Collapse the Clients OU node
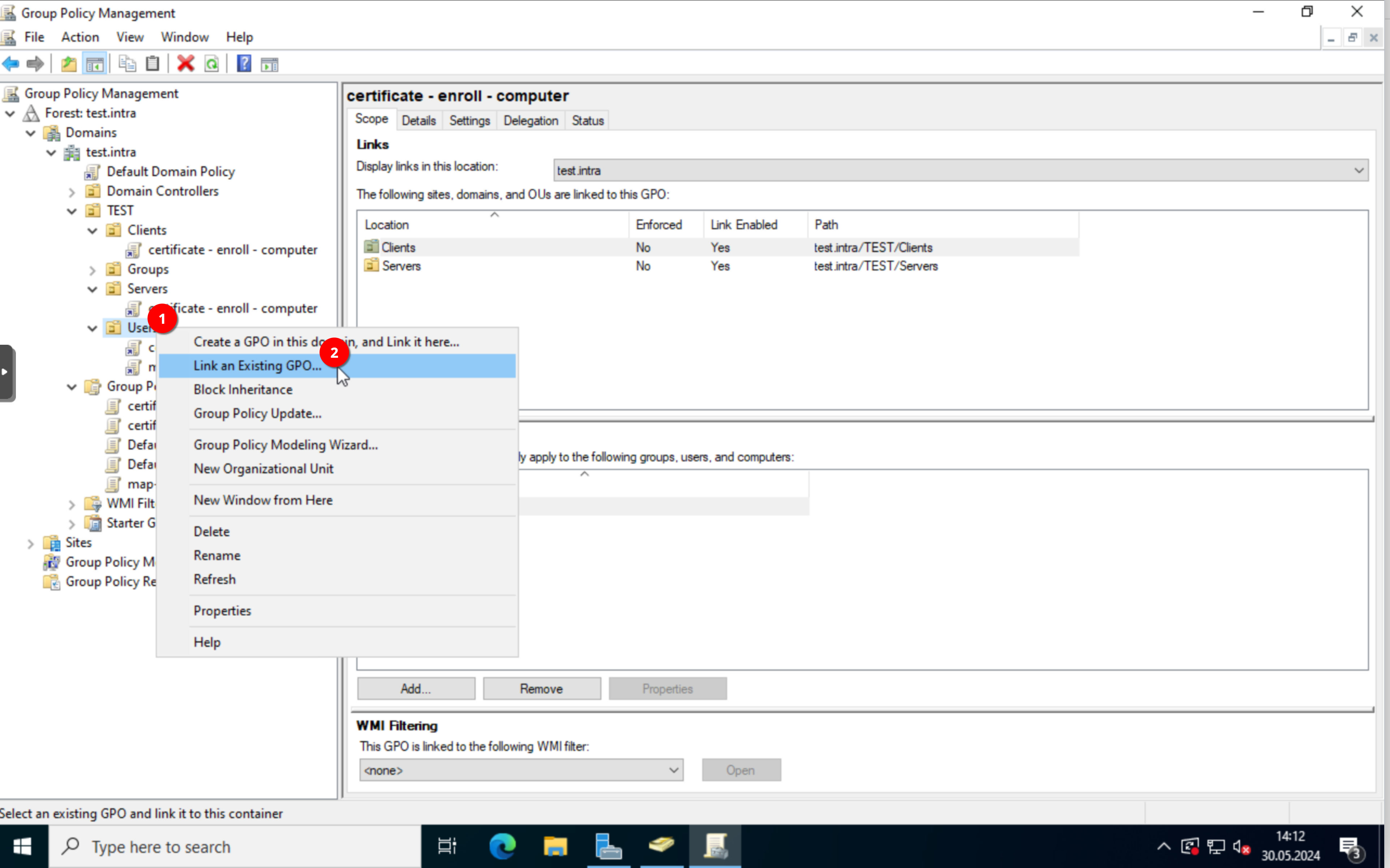The image size is (1390, 868). 93,231
